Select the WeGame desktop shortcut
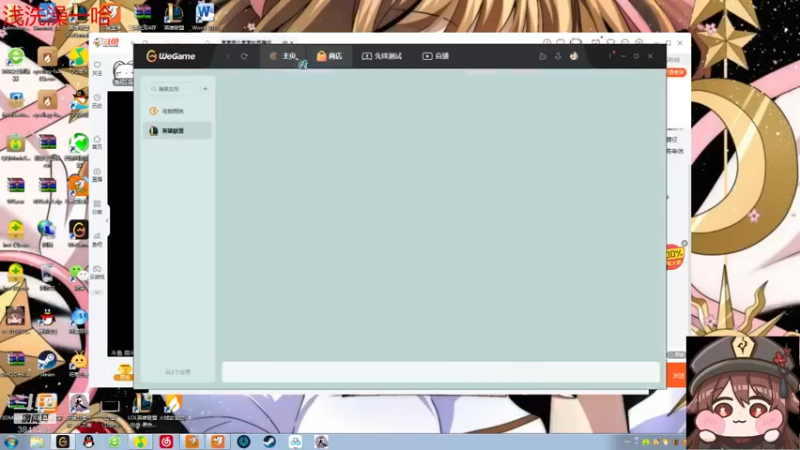 [79, 234]
